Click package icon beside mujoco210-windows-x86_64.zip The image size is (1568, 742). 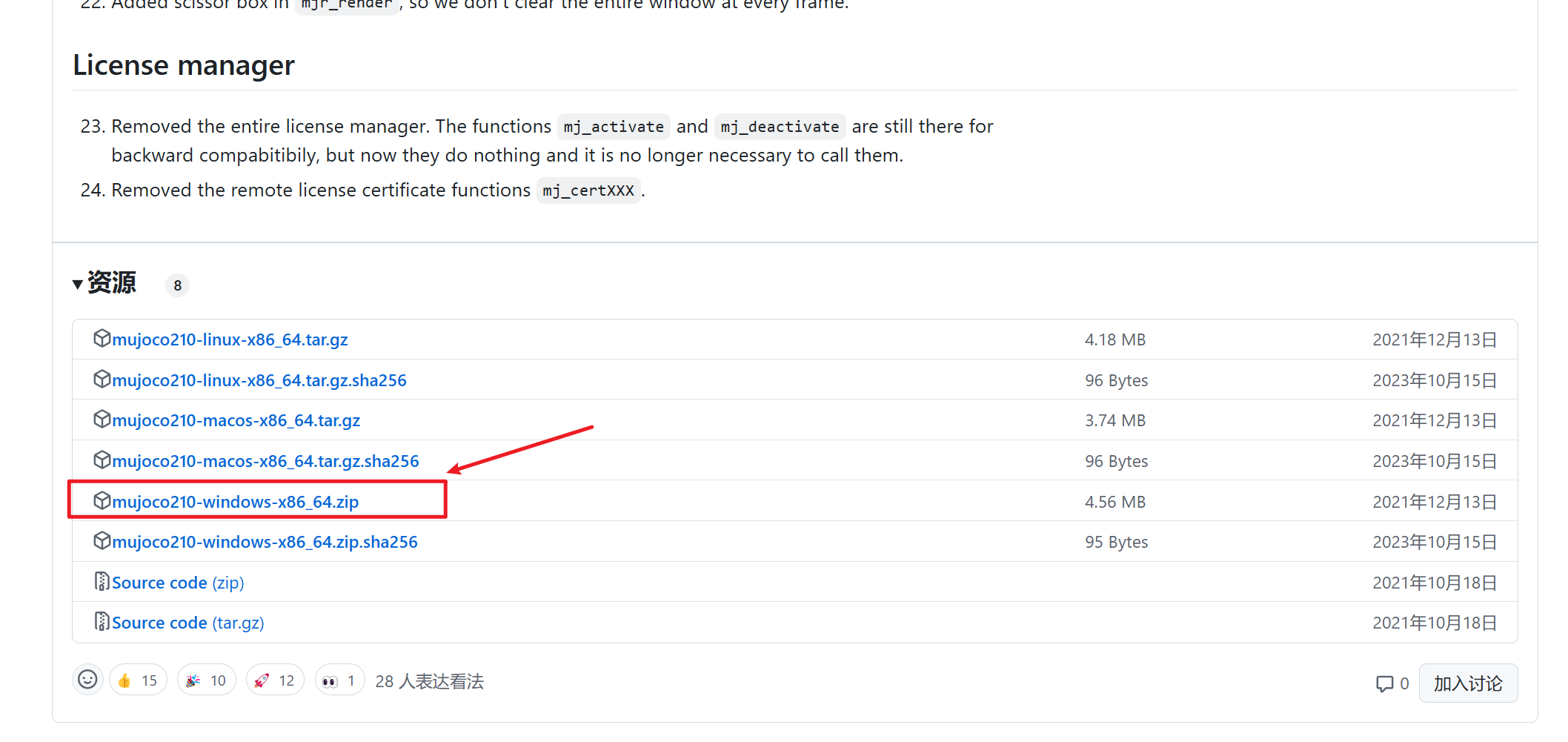pos(102,501)
